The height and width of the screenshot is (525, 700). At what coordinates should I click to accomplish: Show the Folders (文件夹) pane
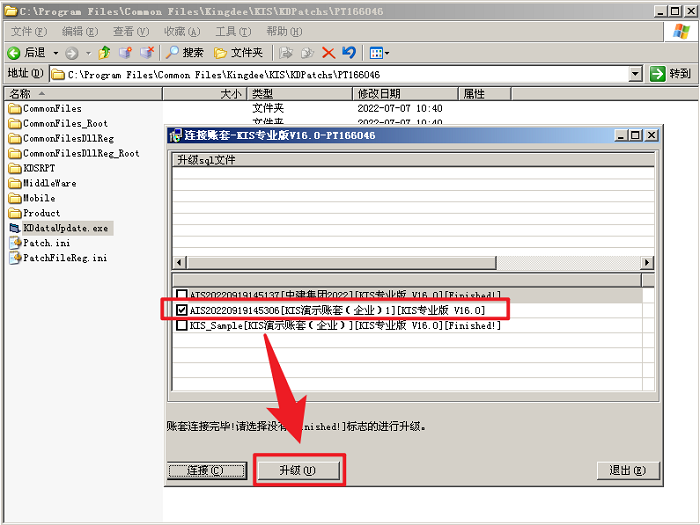[238, 52]
